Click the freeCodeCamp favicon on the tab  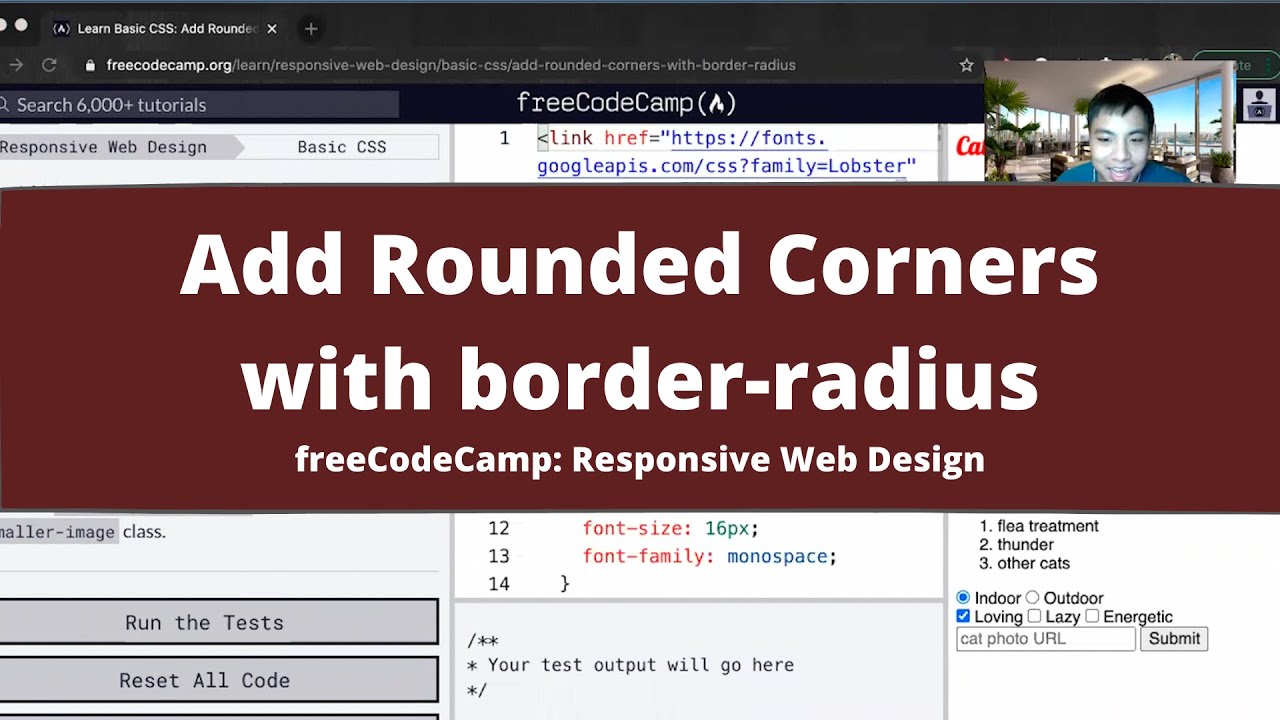61,29
